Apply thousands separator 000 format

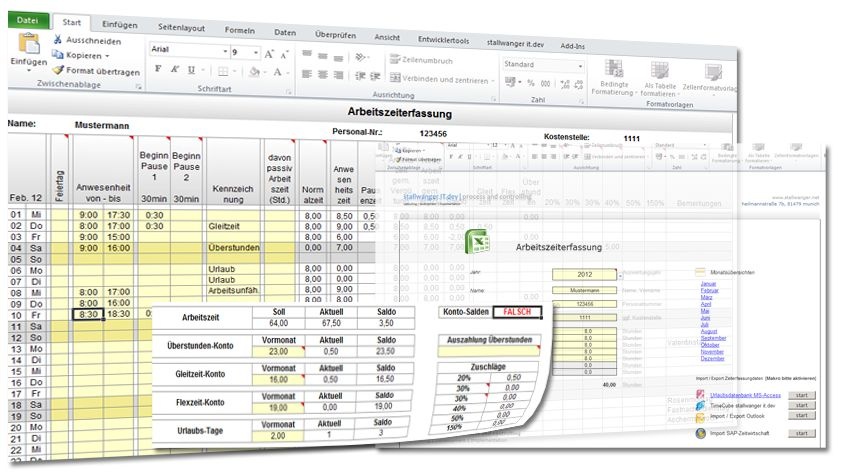(545, 83)
